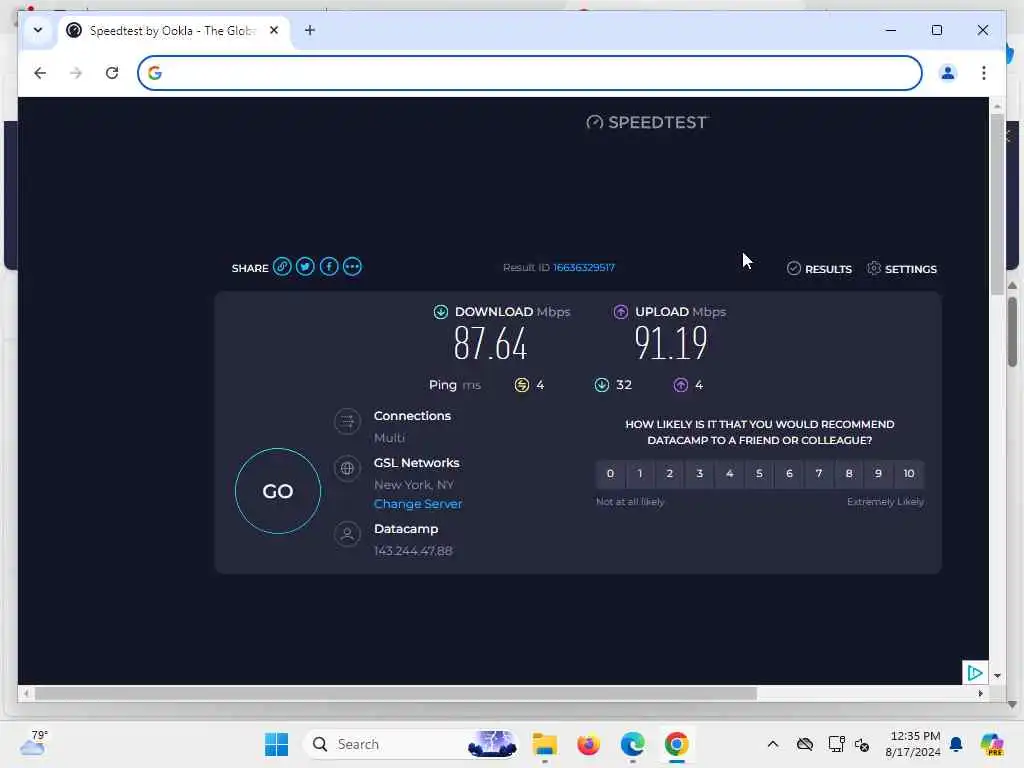This screenshot has width=1024, height=768.
Task: Click the upload latency icon
Action: (x=680, y=385)
